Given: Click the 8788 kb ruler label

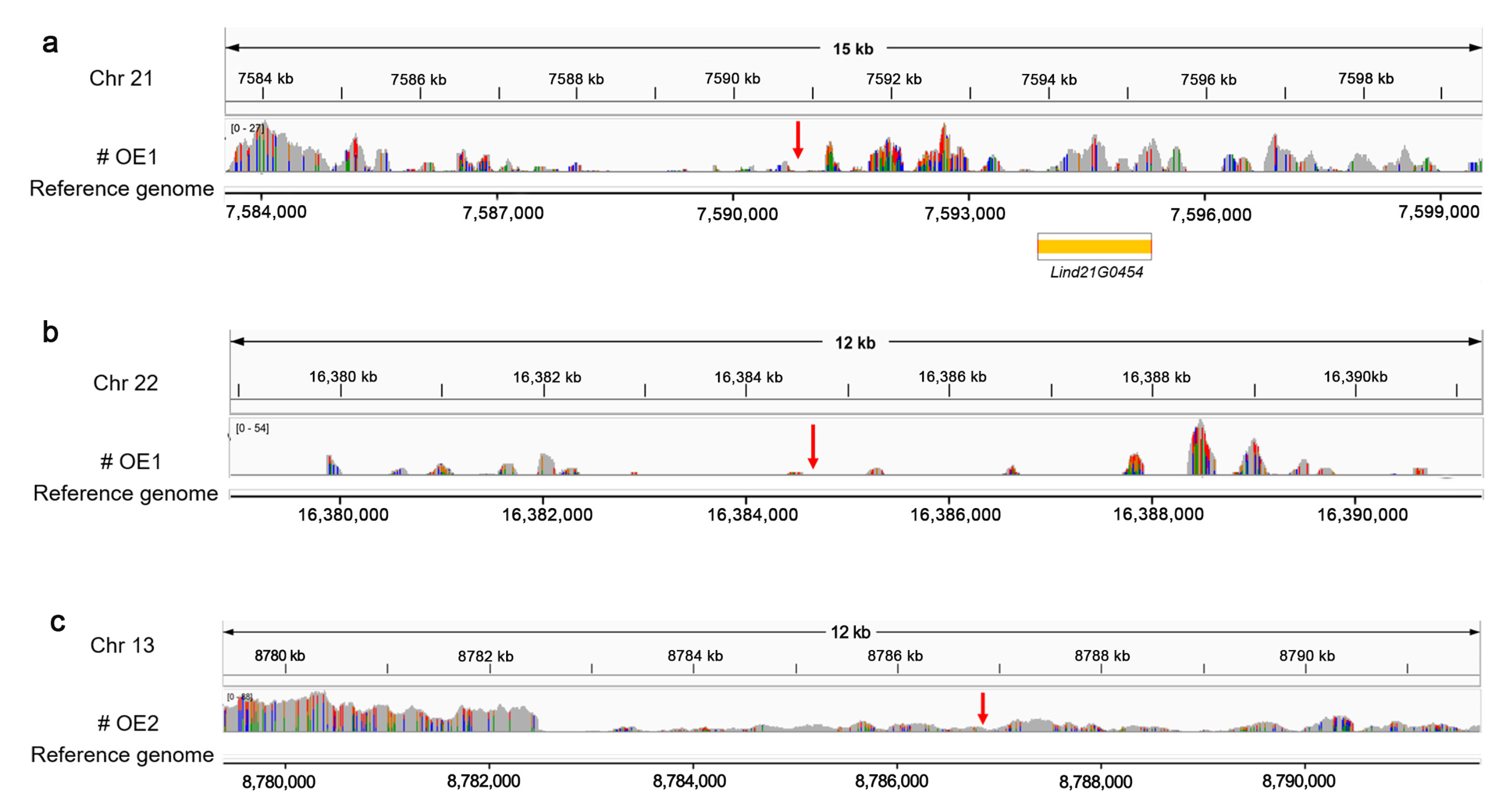Looking at the screenshot, I should point(1102,655).
